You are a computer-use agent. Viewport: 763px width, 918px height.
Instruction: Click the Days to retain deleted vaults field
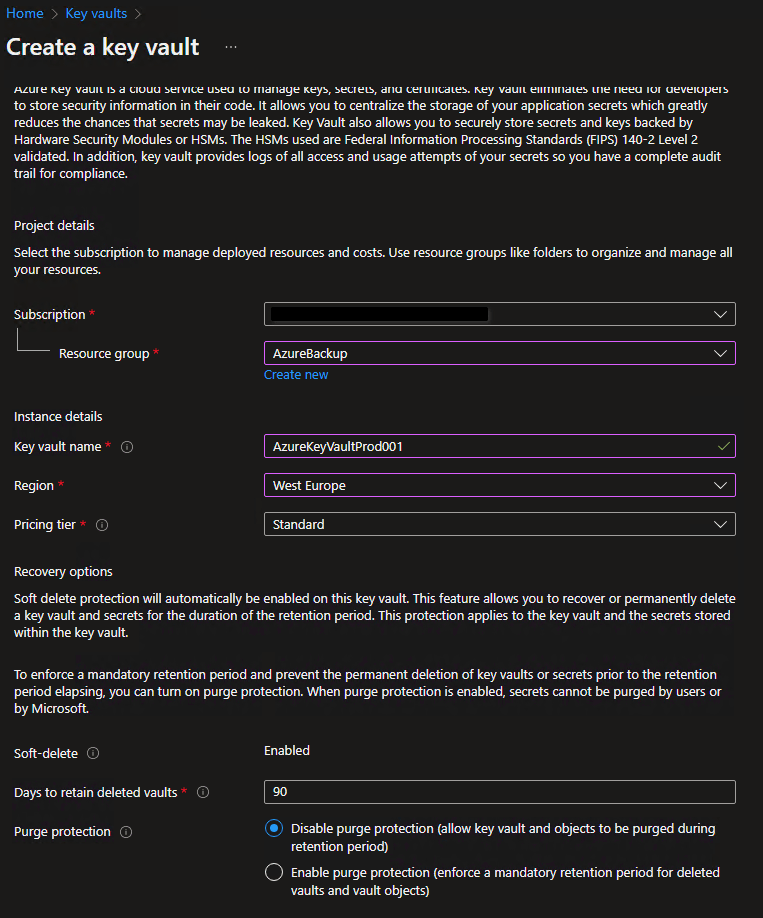pos(499,792)
